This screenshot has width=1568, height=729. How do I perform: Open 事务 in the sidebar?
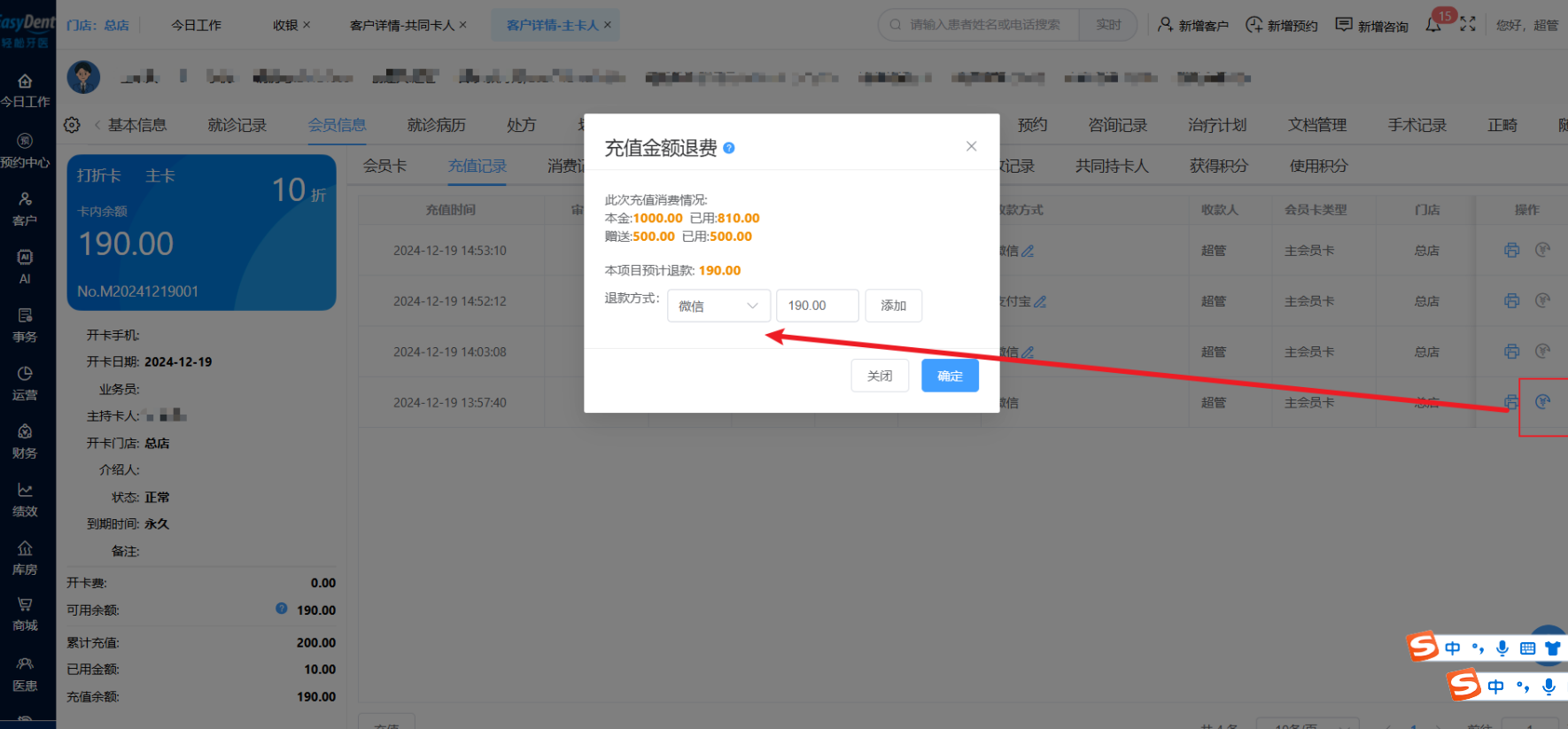[x=25, y=325]
